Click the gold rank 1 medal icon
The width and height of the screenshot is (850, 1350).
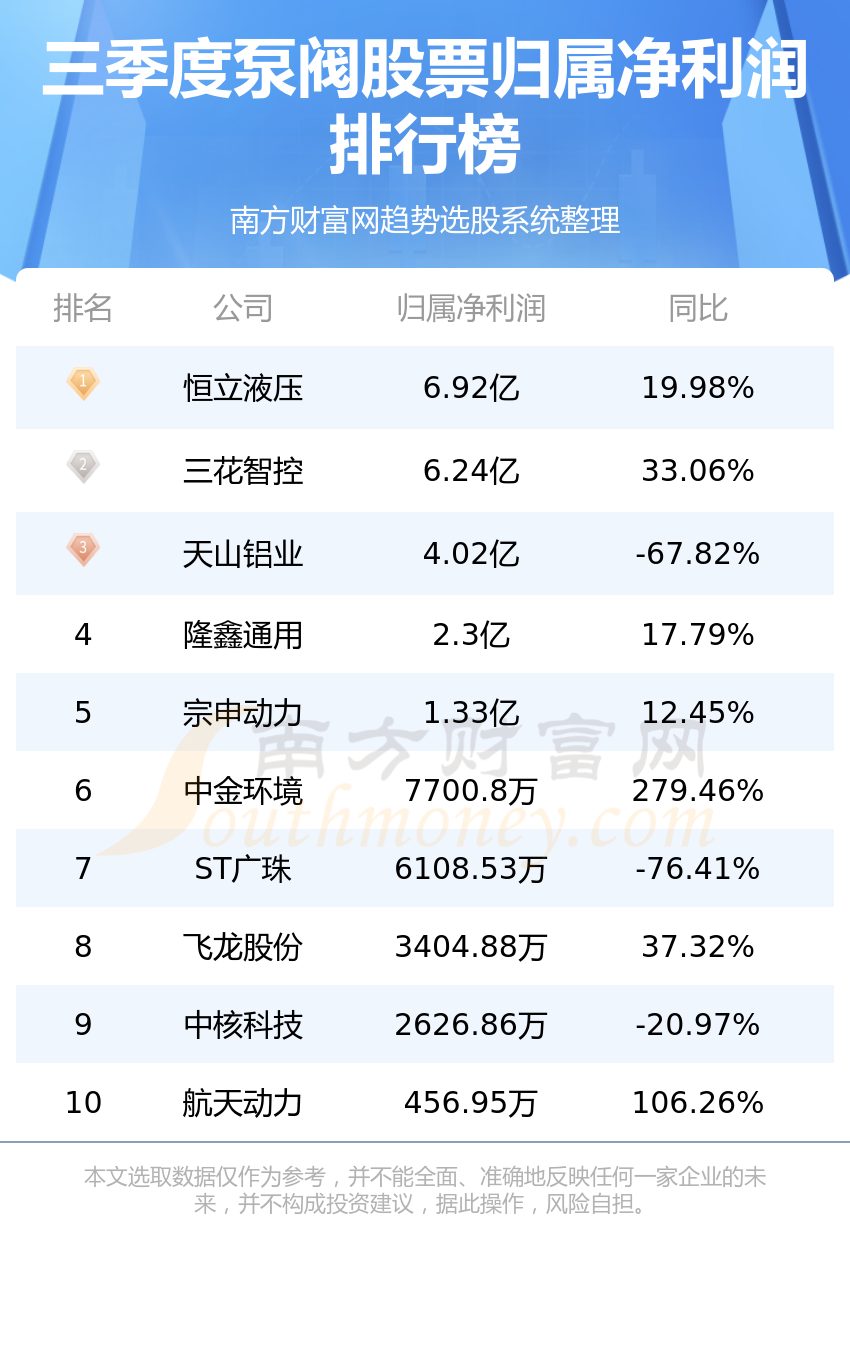(83, 383)
